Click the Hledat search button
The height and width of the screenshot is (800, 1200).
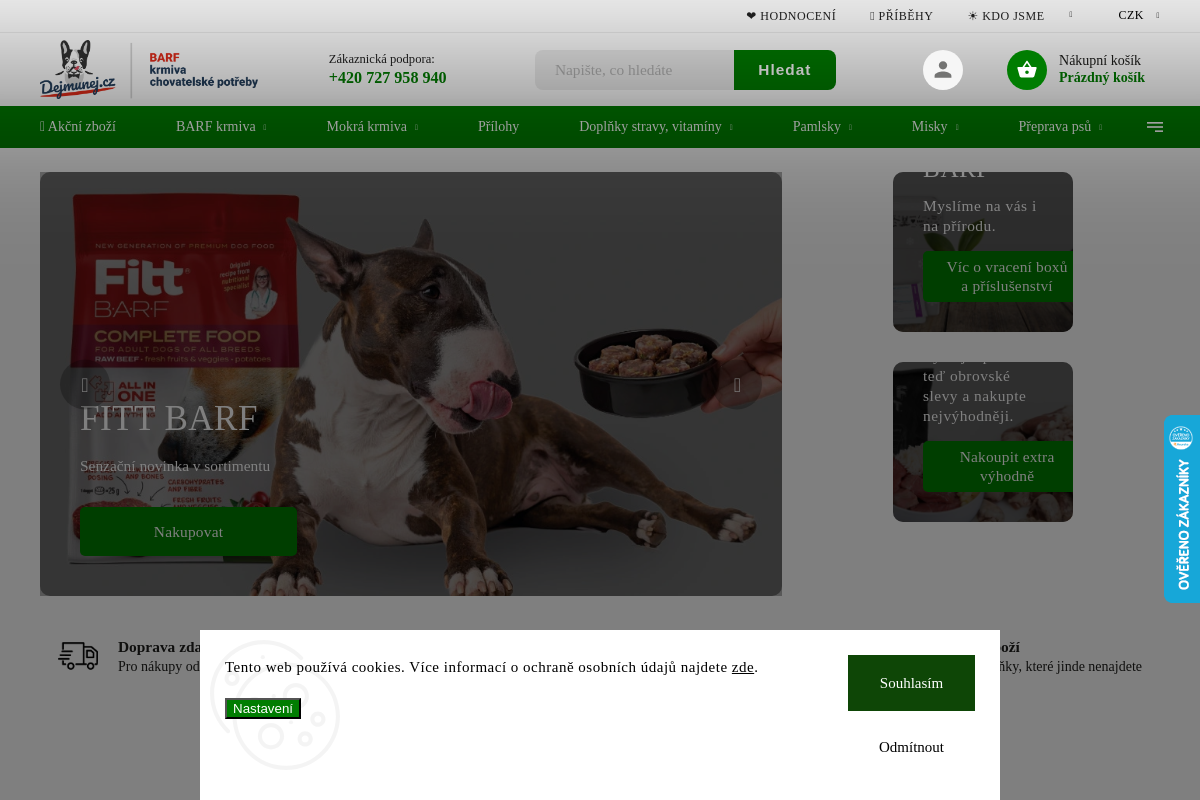785,70
